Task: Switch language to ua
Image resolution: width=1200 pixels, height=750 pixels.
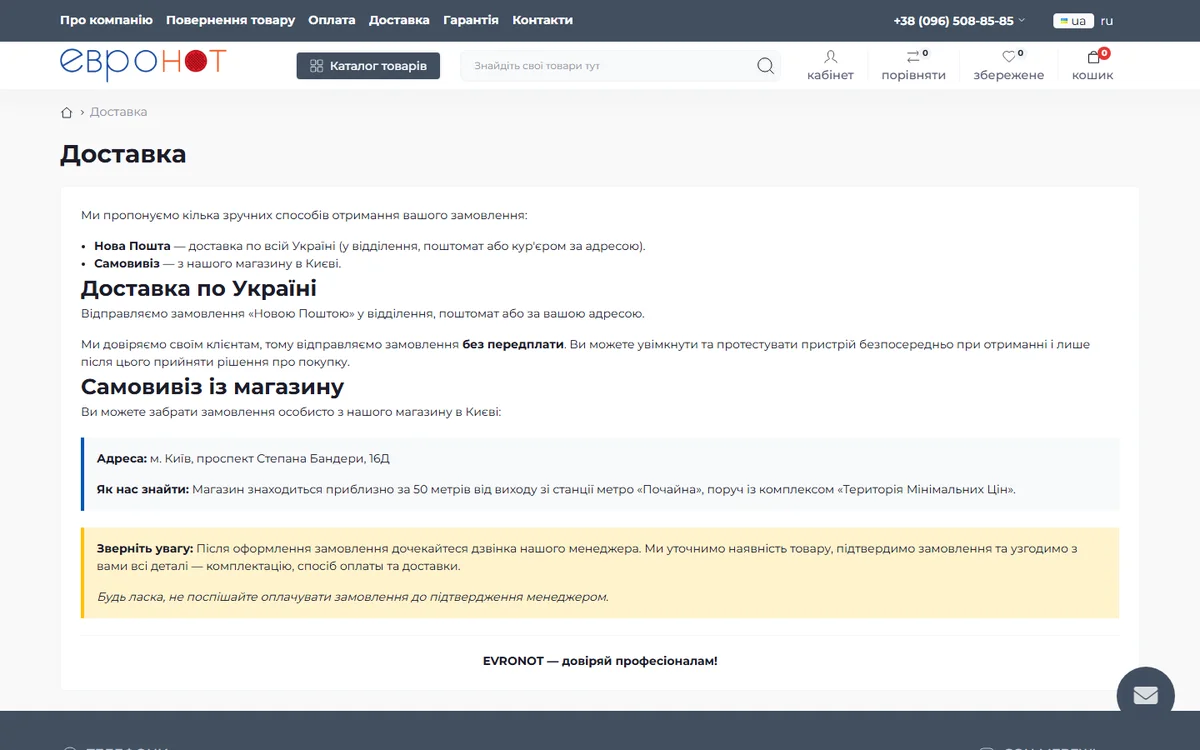Action: coord(1073,21)
